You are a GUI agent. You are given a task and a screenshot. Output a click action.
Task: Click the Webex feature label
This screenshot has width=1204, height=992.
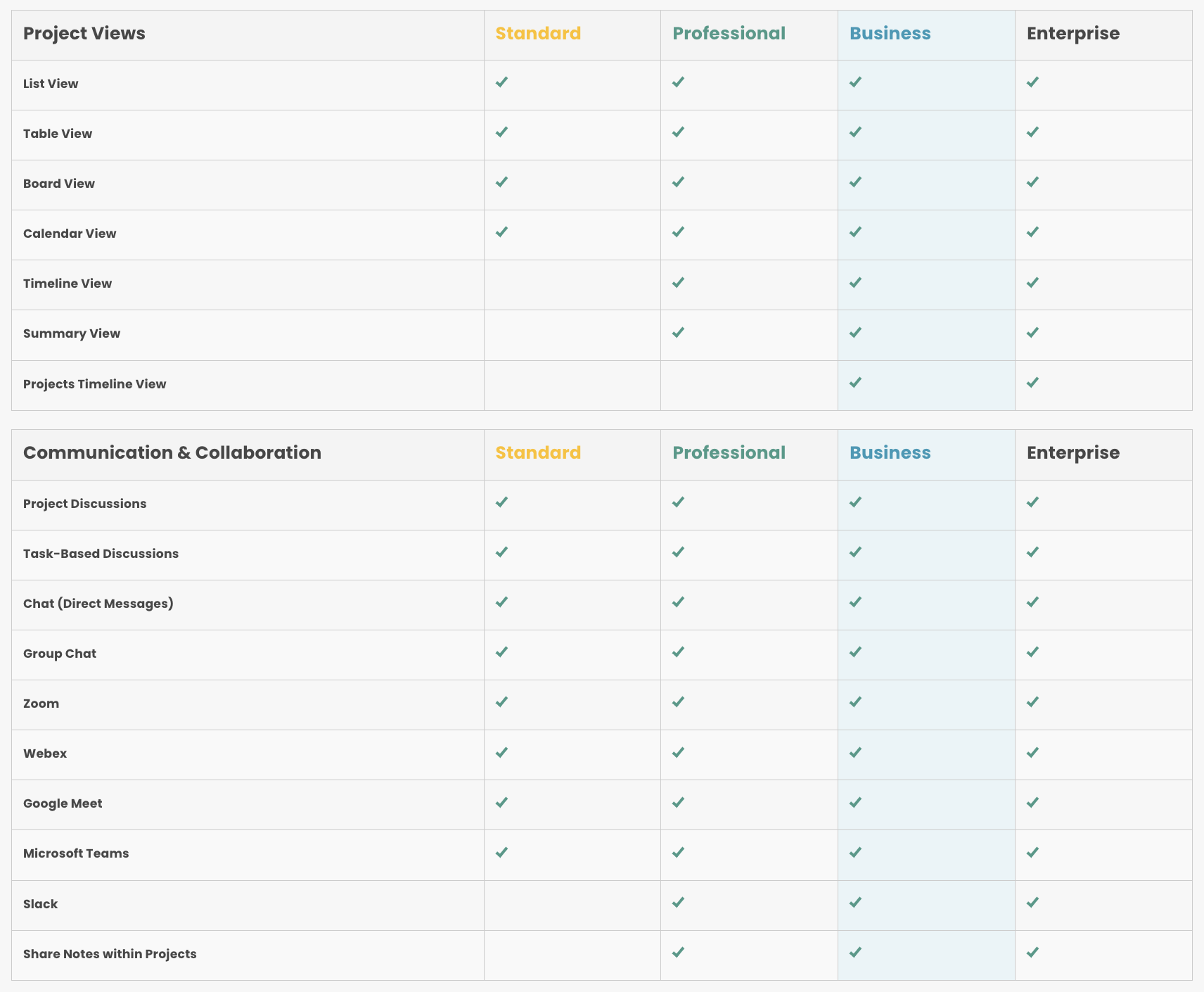point(45,753)
